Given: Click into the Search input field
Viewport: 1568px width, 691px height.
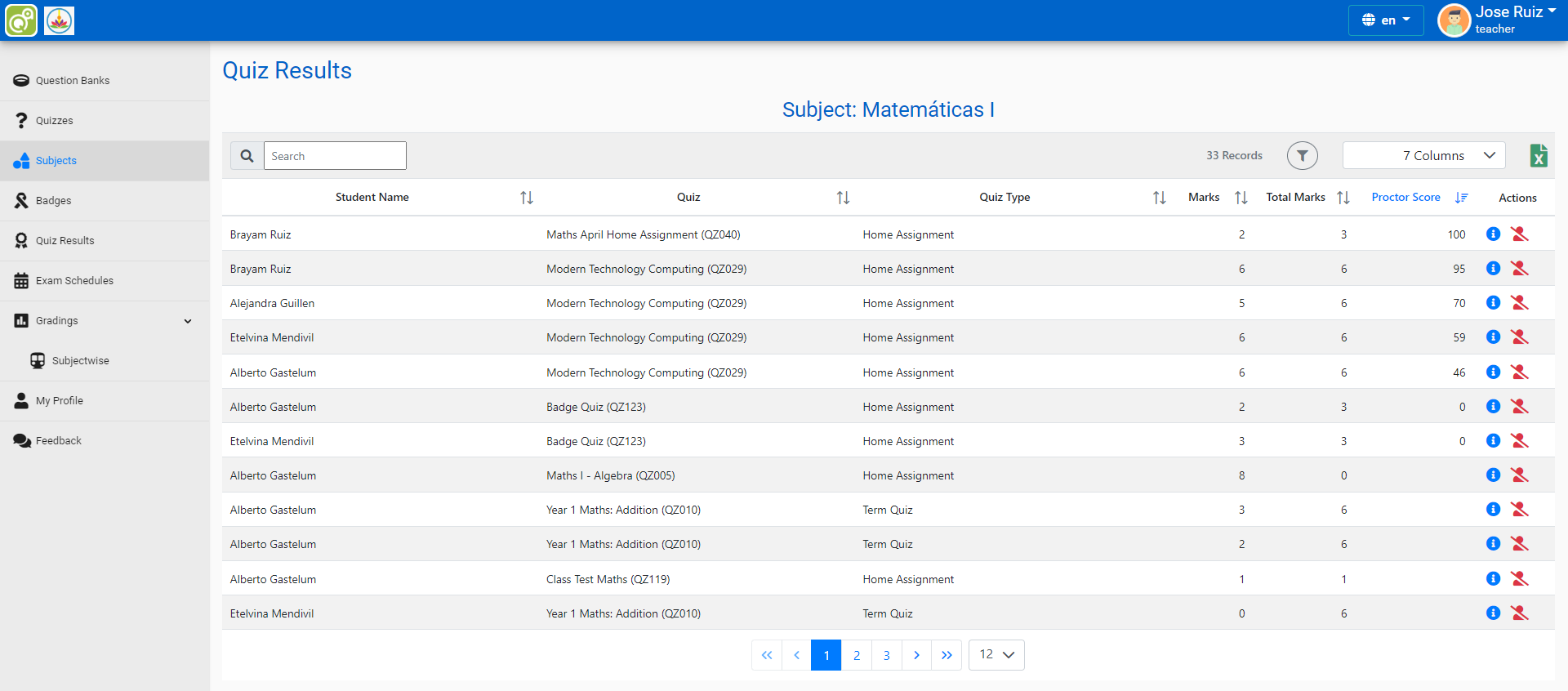Looking at the screenshot, I should (334, 156).
